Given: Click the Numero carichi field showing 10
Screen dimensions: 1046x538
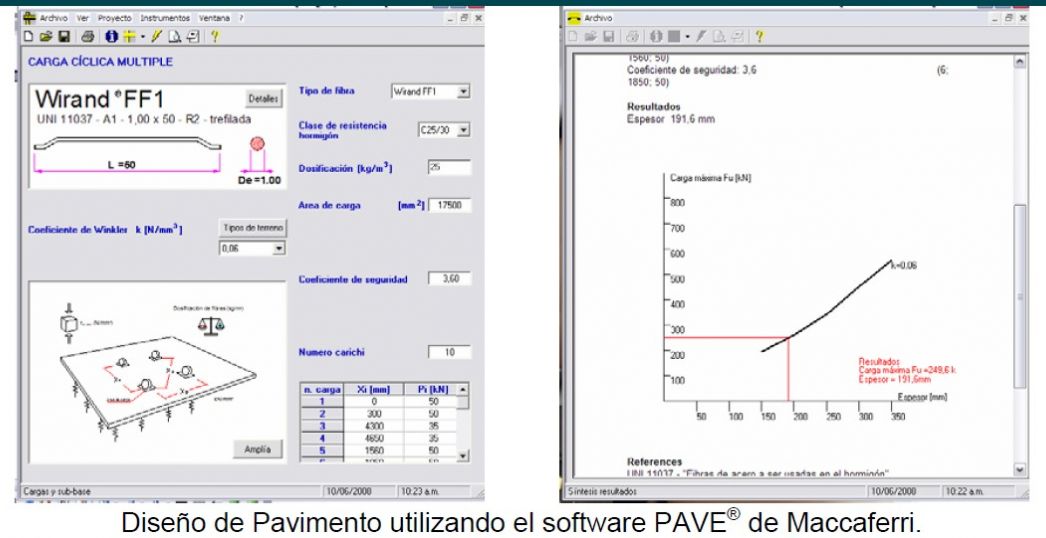Looking at the screenshot, I should (x=449, y=352).
